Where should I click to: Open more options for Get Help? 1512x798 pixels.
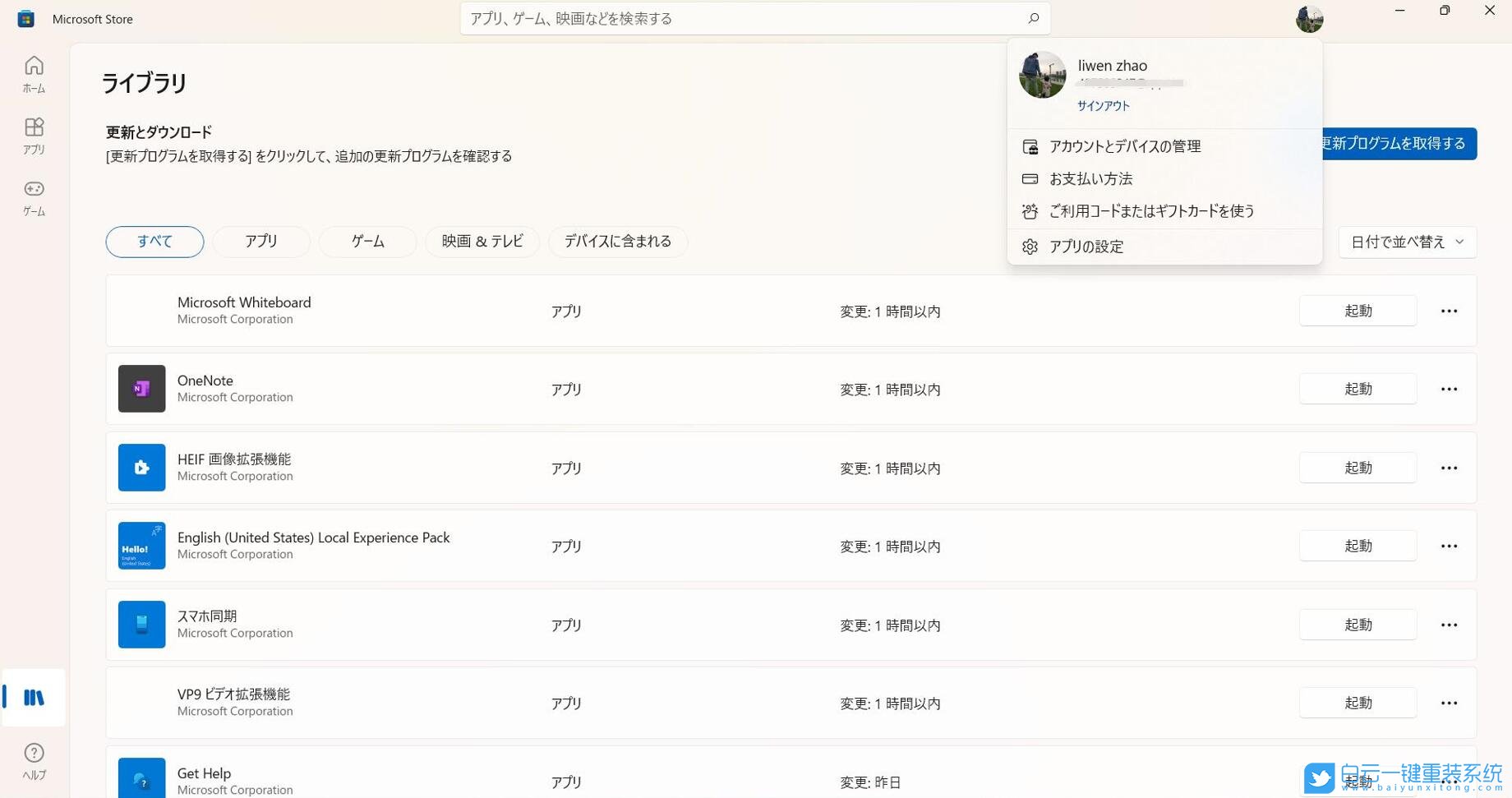1449,782
